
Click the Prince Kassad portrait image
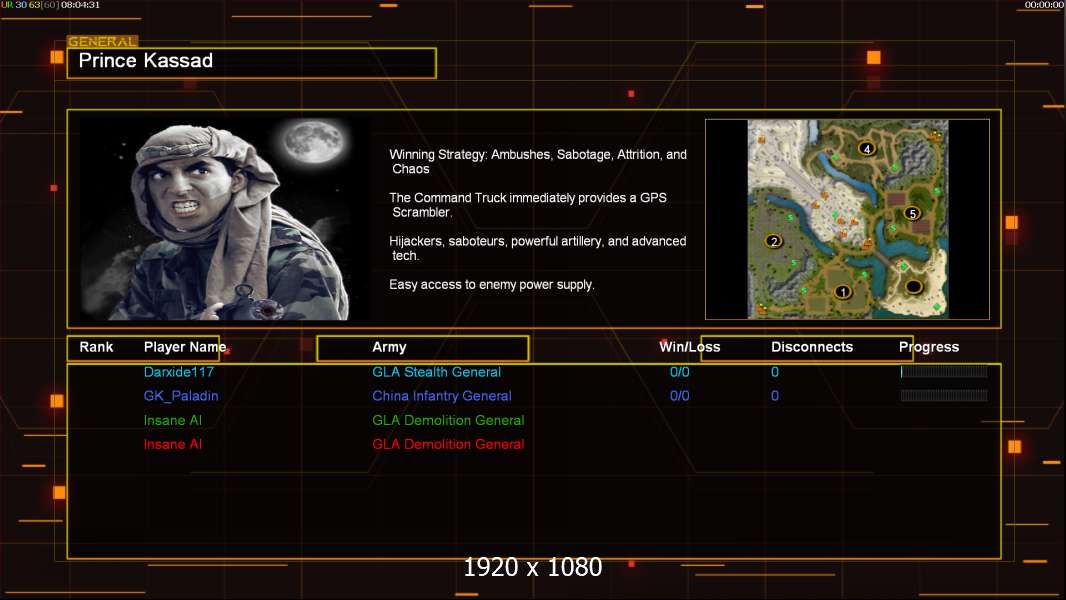tap(225, 218)
